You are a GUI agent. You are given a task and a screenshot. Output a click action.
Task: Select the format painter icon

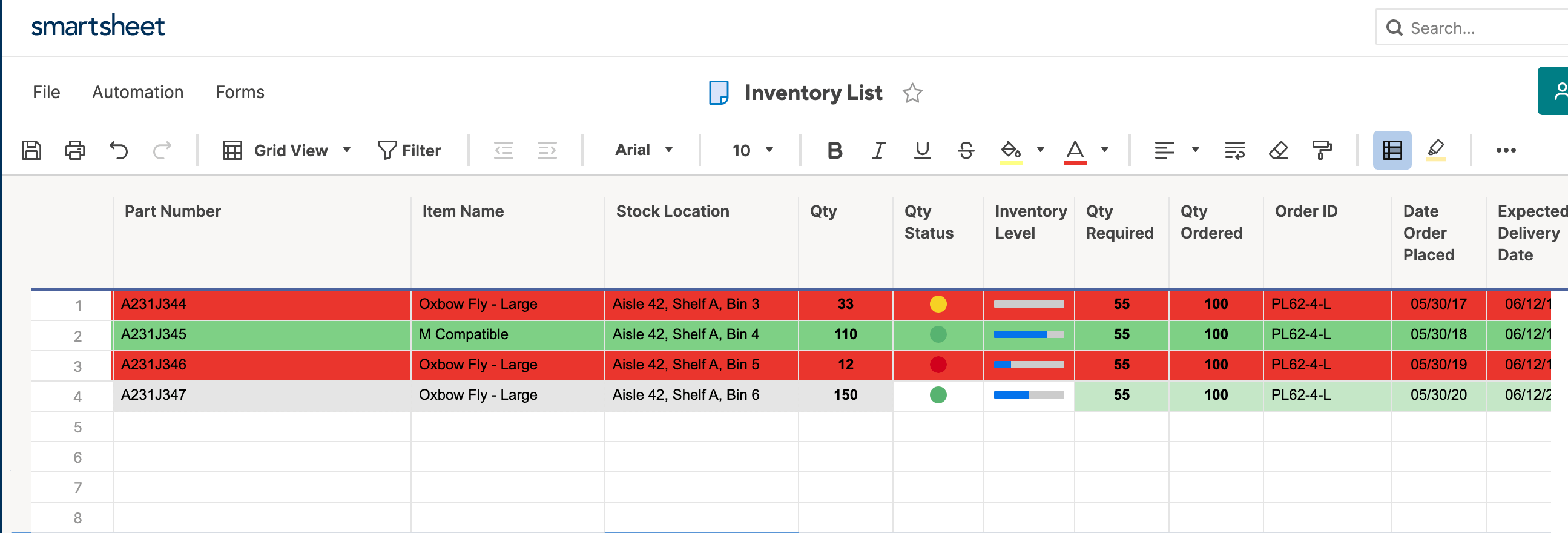(1322, 150)
